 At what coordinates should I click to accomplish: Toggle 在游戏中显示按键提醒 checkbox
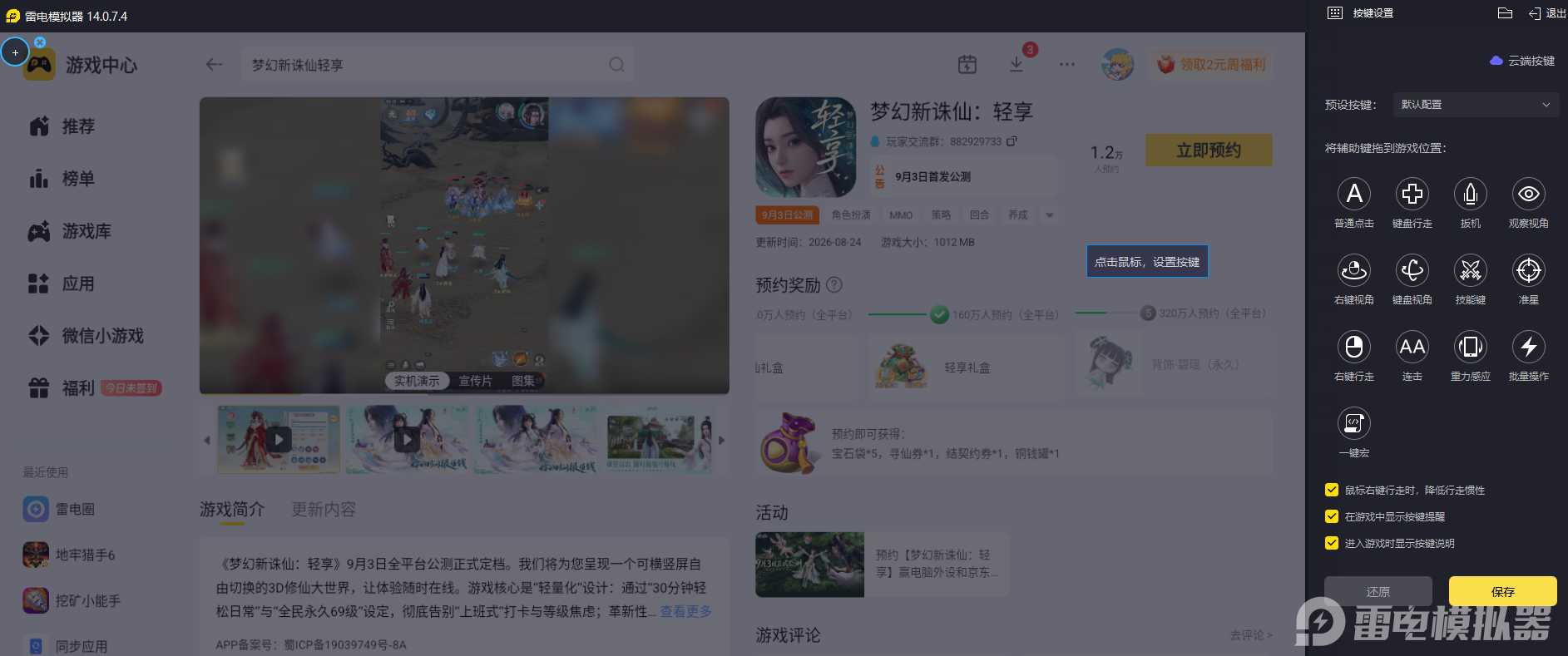[x=1332, y=516]
